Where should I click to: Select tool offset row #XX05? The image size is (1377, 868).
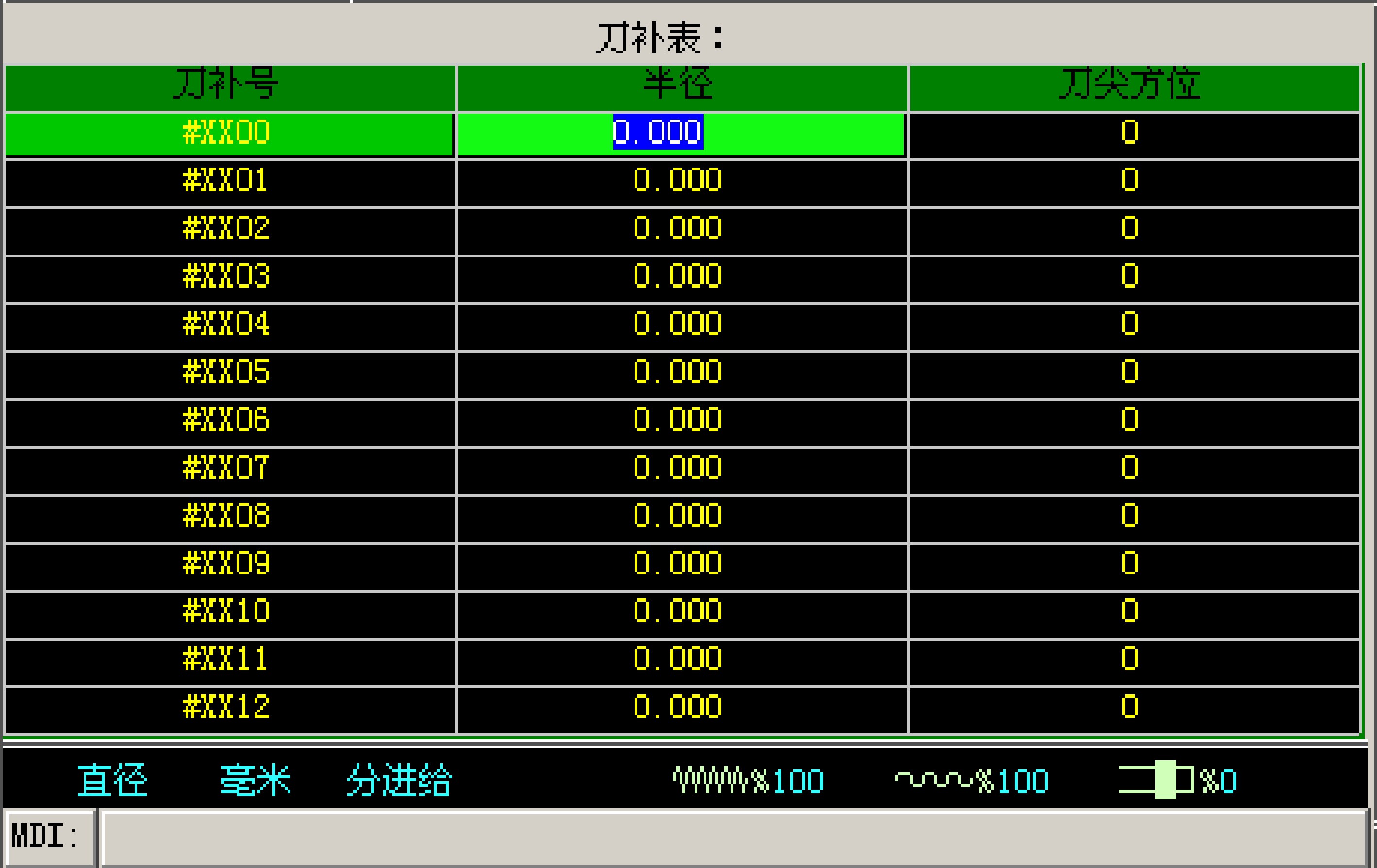(x=230, y=375)
